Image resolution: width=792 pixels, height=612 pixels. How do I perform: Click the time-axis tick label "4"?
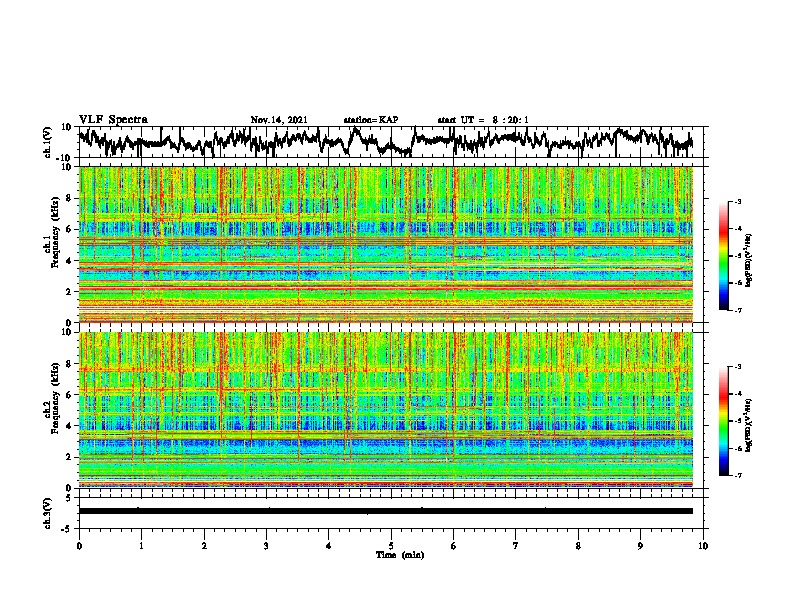[329, 546]
